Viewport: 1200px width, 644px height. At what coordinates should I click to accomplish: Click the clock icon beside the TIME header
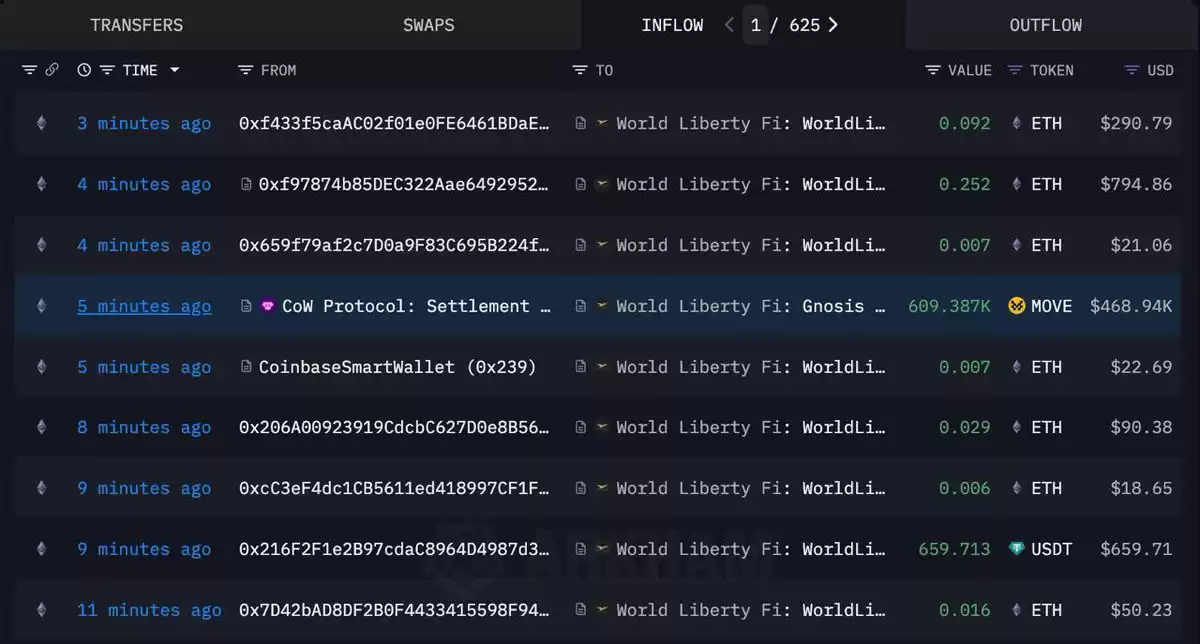84,70
